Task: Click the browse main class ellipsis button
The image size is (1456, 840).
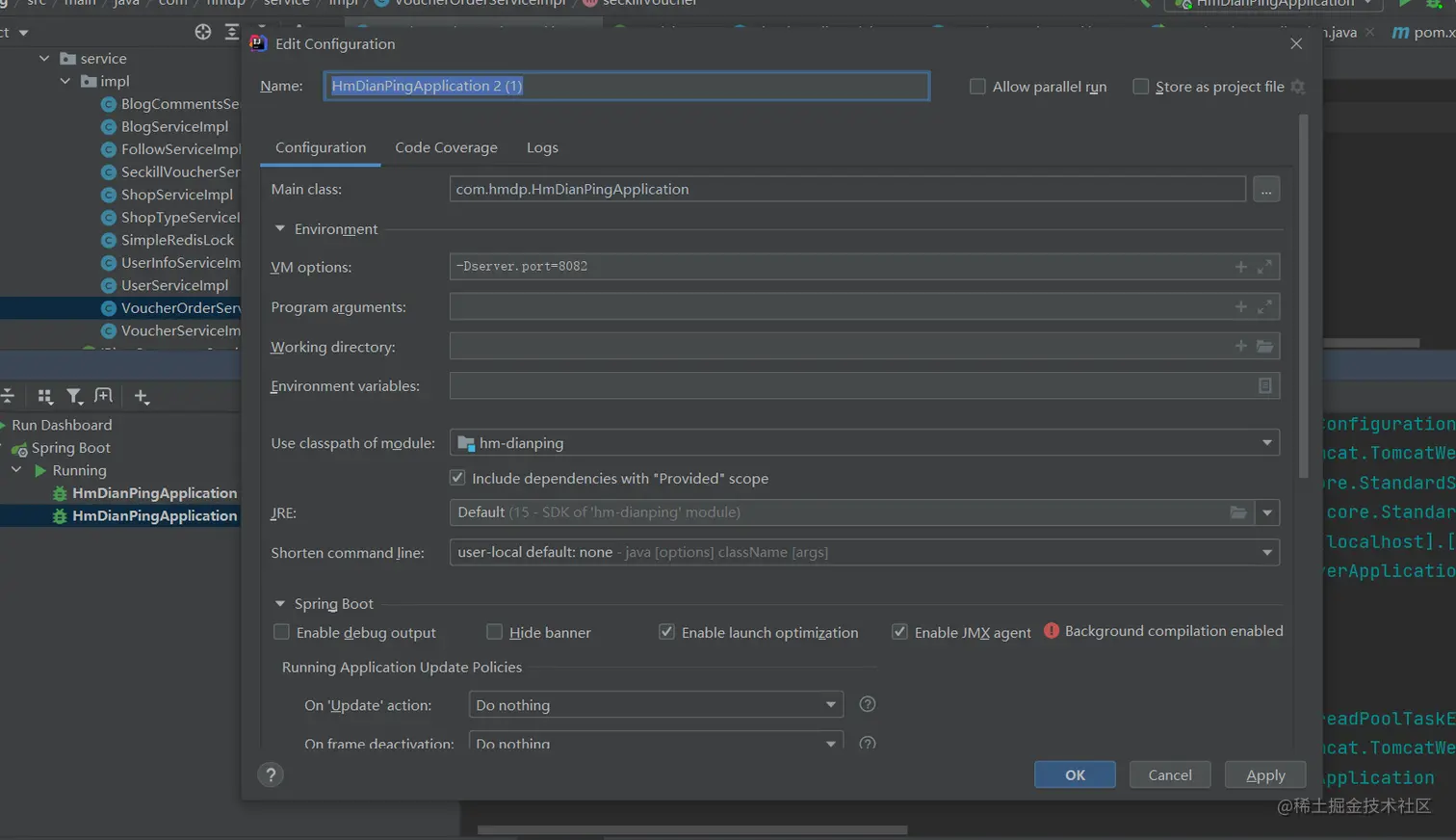Action: pos(1265,190)
